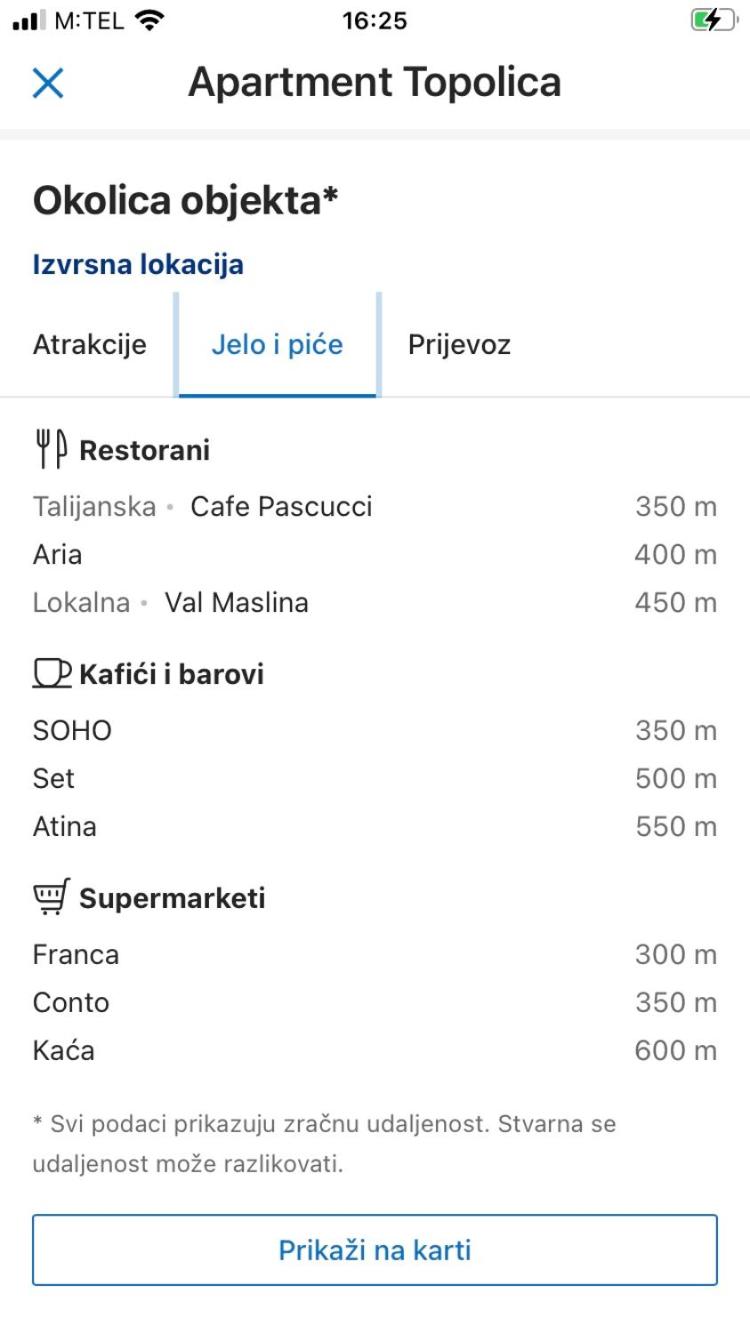750x1334 pixels.
Task: Switch to the Atrakcije tab
Action: (x=90, y=345)
